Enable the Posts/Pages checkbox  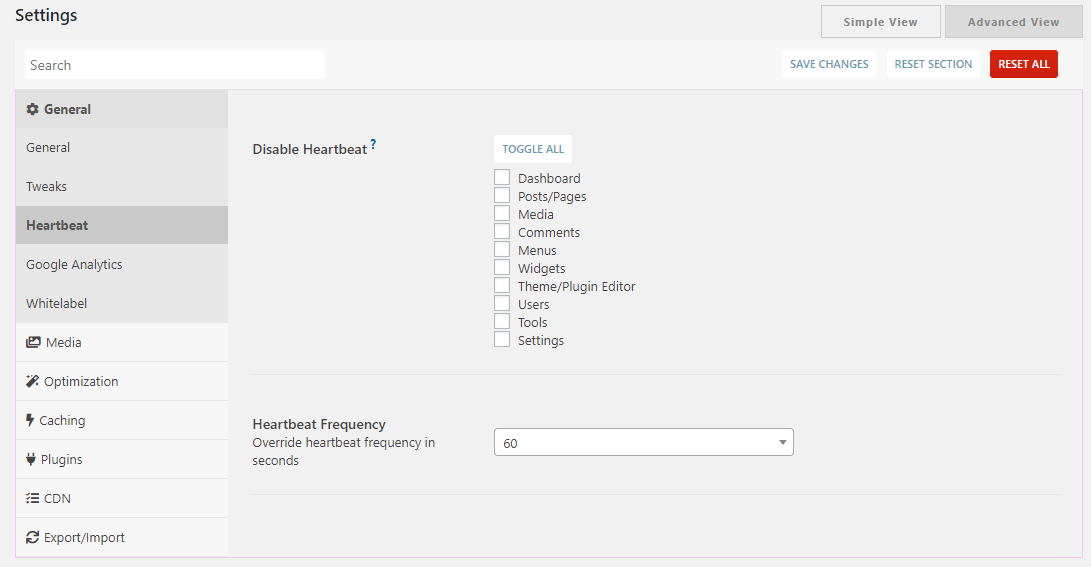pos(502,195)
